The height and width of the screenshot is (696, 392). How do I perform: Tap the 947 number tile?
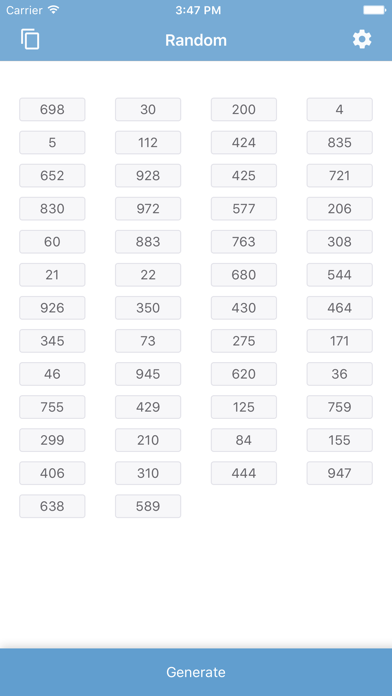(x=340, y=473)
